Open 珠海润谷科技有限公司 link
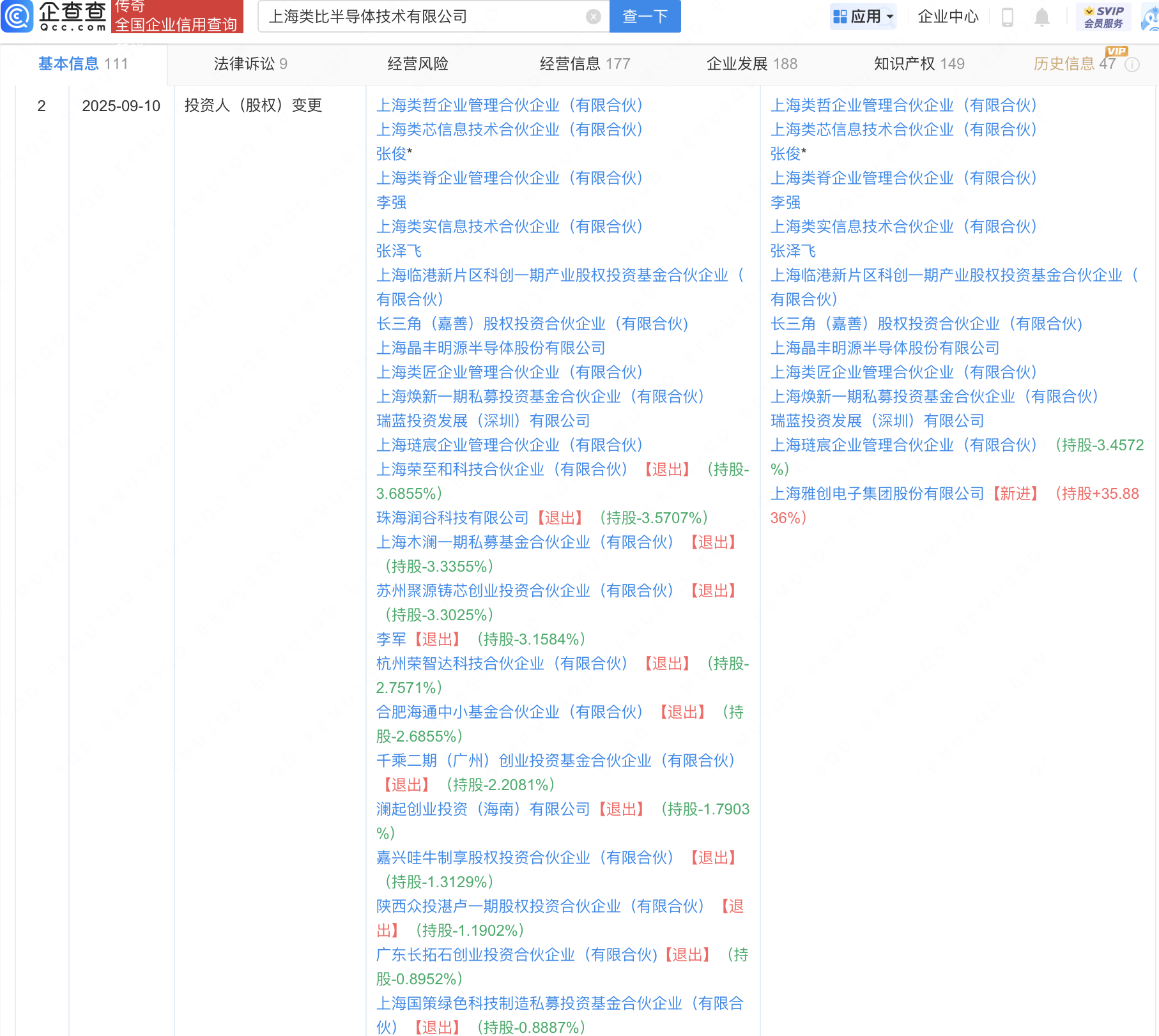The image size is (1159, 1036). (x=452, y=518)
